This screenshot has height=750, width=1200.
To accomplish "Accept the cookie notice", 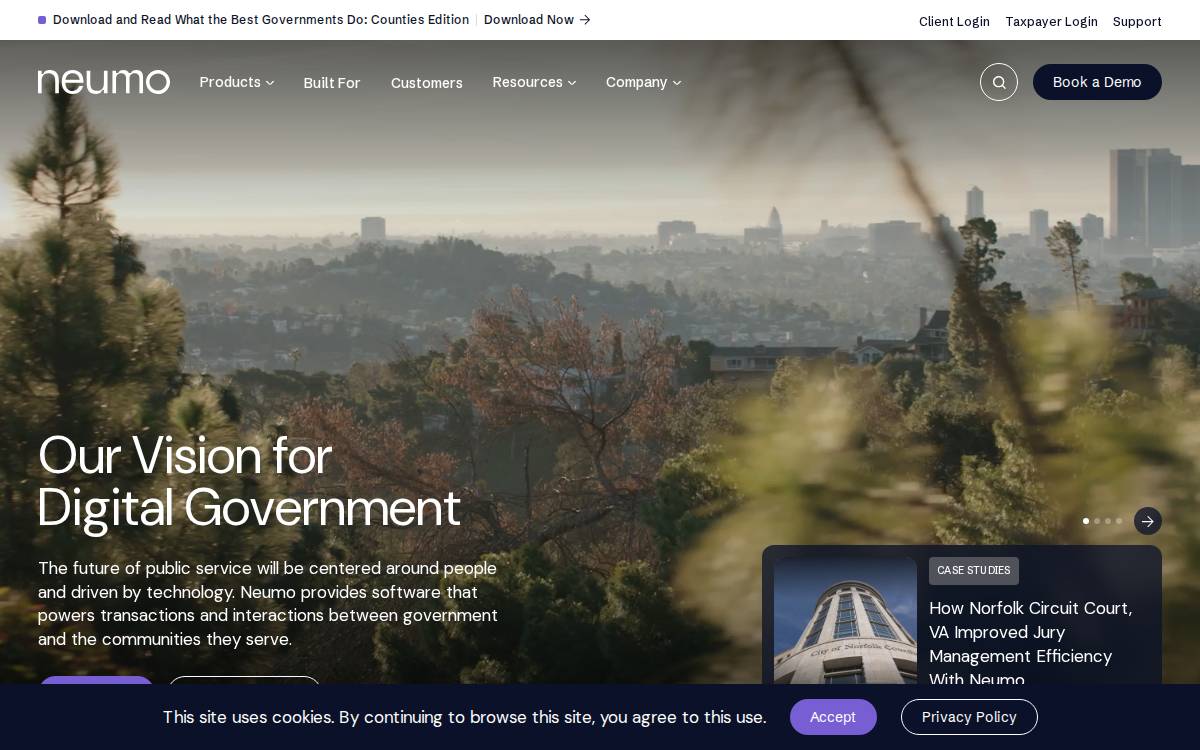I will click(833, 717).
